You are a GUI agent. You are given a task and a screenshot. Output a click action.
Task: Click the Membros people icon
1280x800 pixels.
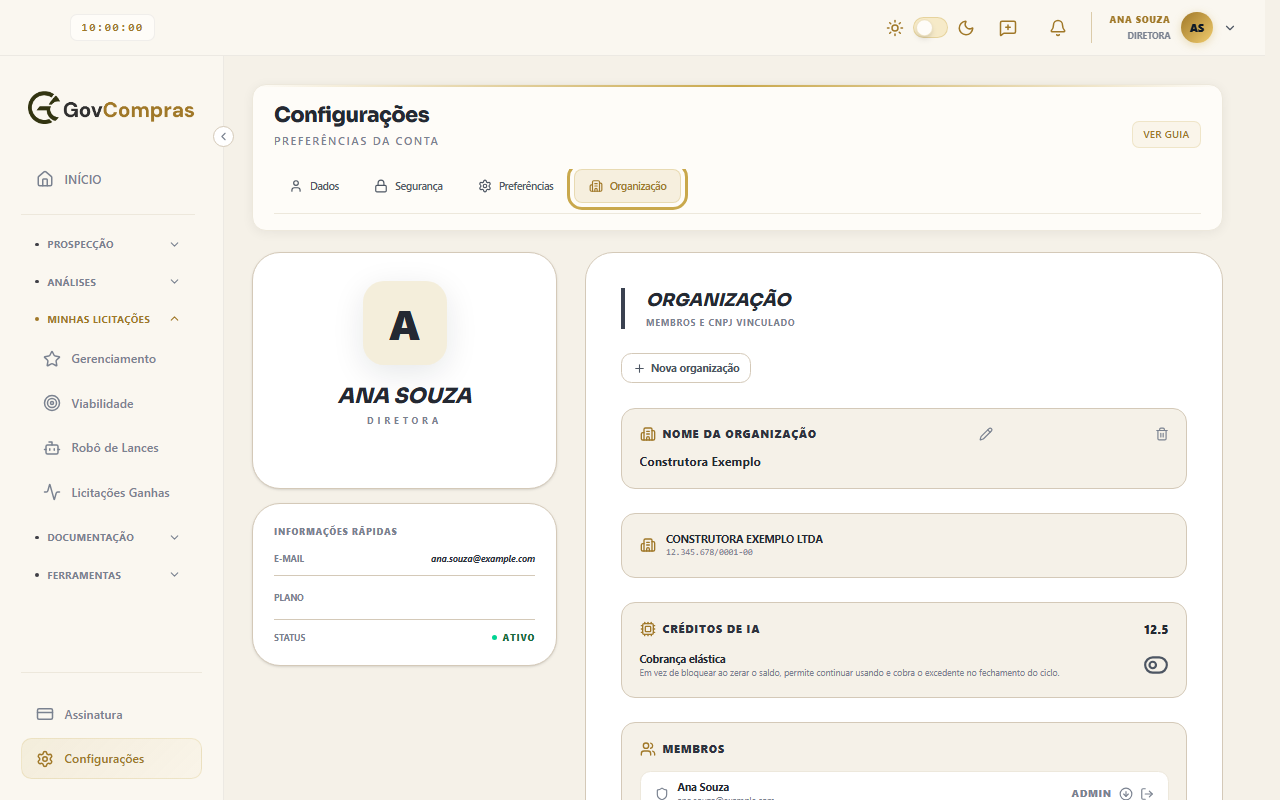648,749
